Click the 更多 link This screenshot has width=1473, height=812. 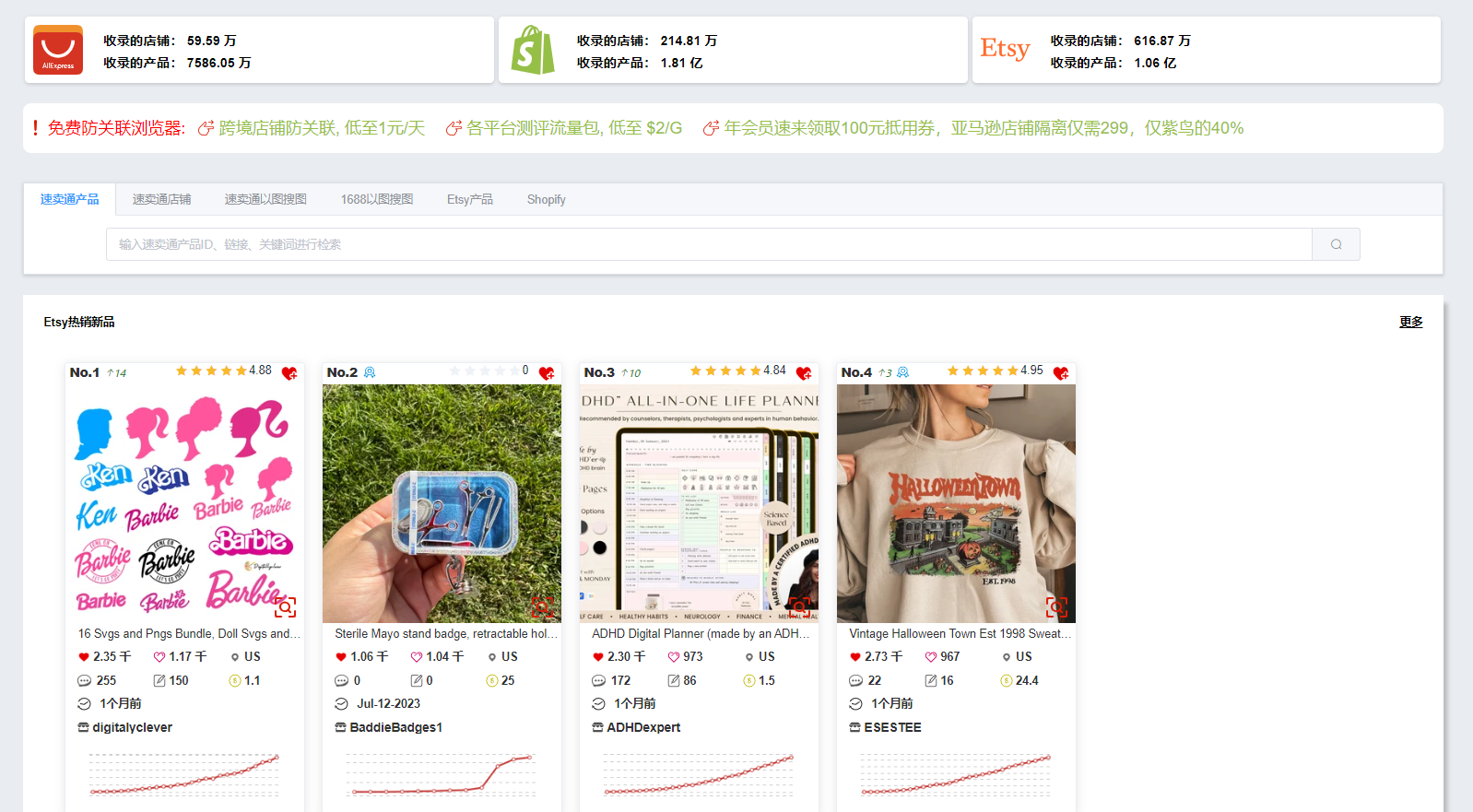pyautogui.click(x=1411, y=322)
